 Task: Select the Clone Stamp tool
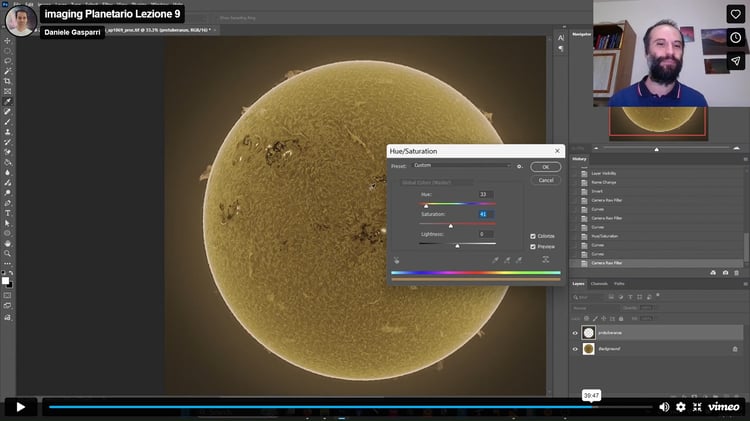7,132
